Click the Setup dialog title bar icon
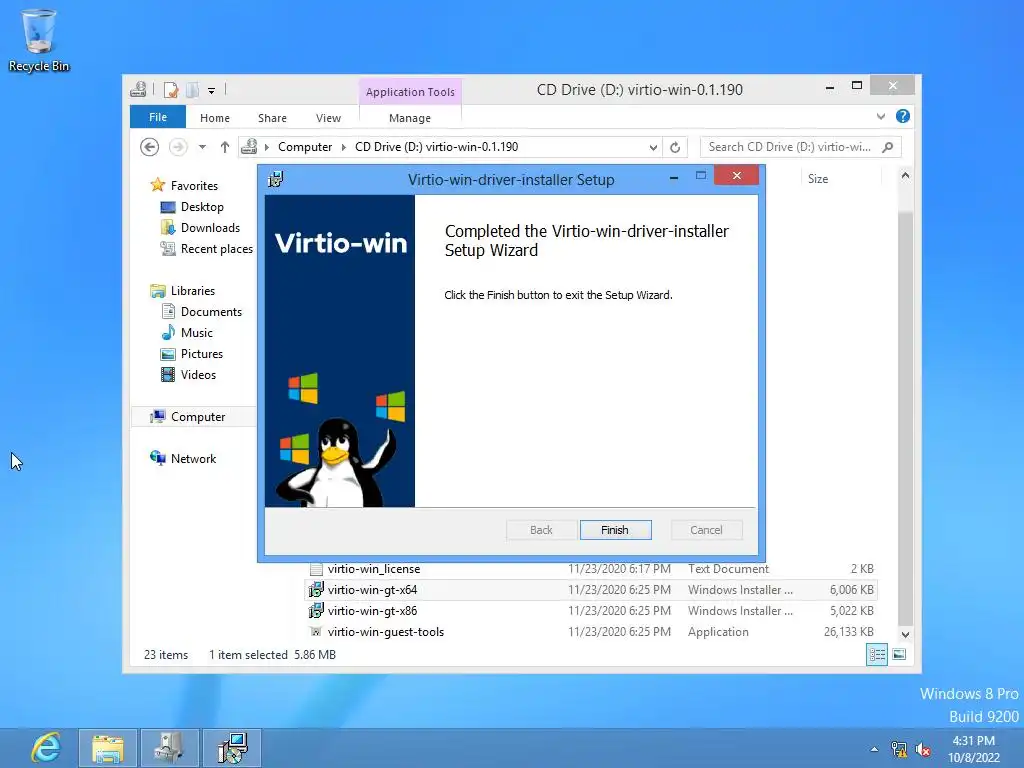Image resolution: width=1024 pixels, height=768 pixels. pyautogui.click(x=276, y=179)
